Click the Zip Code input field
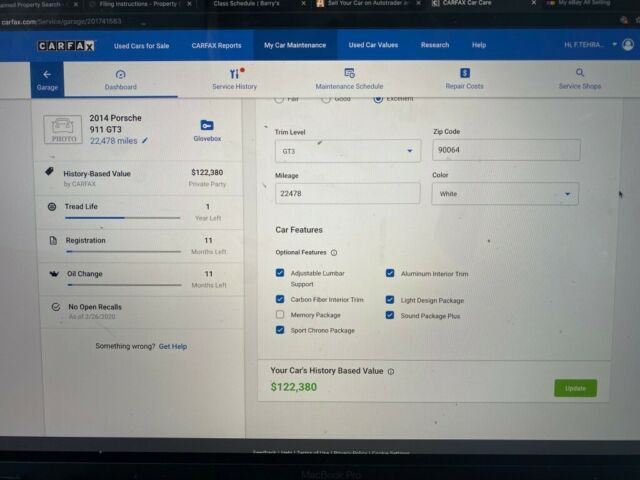Viewport: 640px width, 480px height. click(506, 150)
